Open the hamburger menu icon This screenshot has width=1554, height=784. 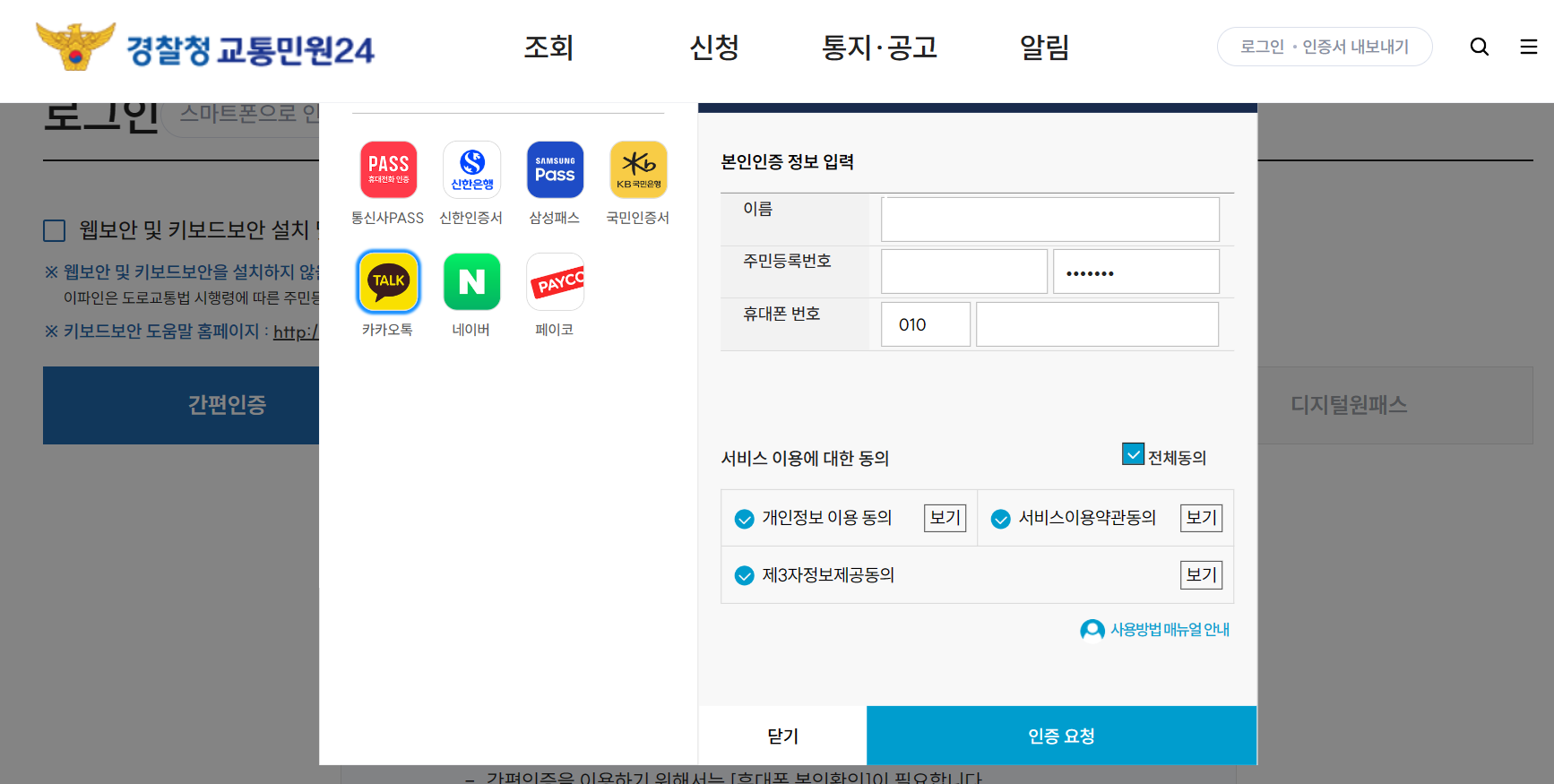(x=1529, y=47)
